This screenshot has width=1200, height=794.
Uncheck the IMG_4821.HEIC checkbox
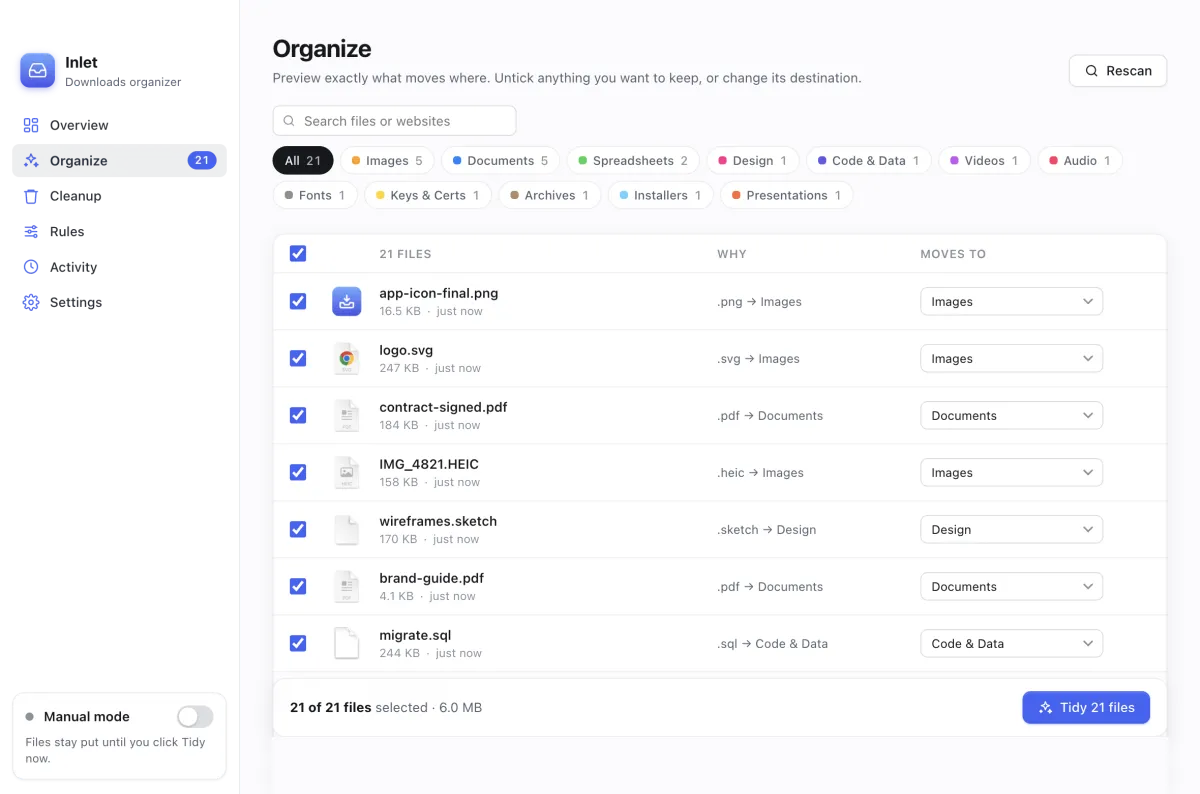[298, 472]
